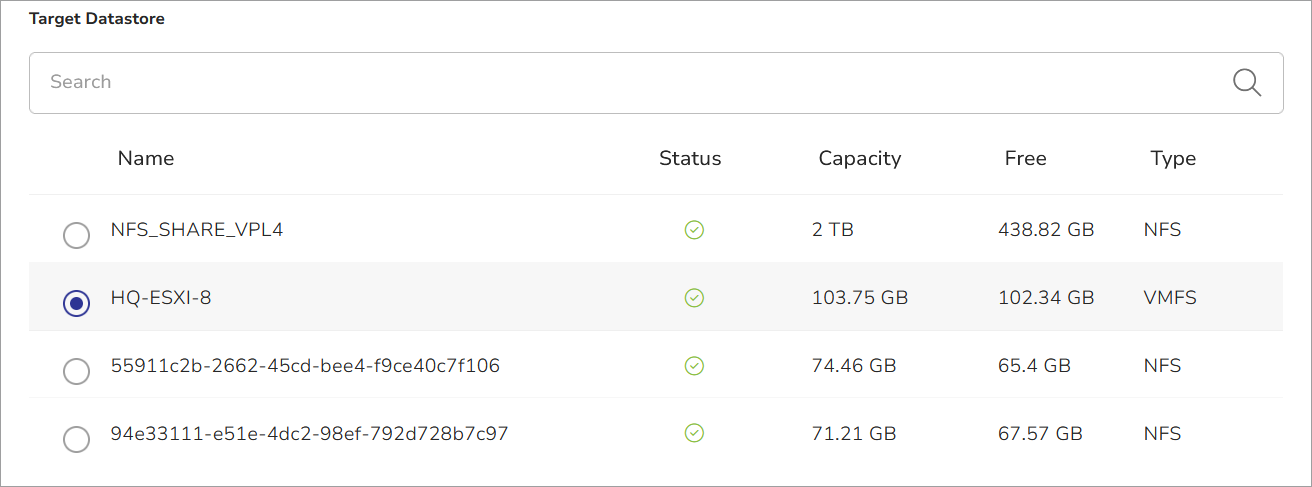
Task: Sort by the Capacity column header
Action: (x=860, y=158)
